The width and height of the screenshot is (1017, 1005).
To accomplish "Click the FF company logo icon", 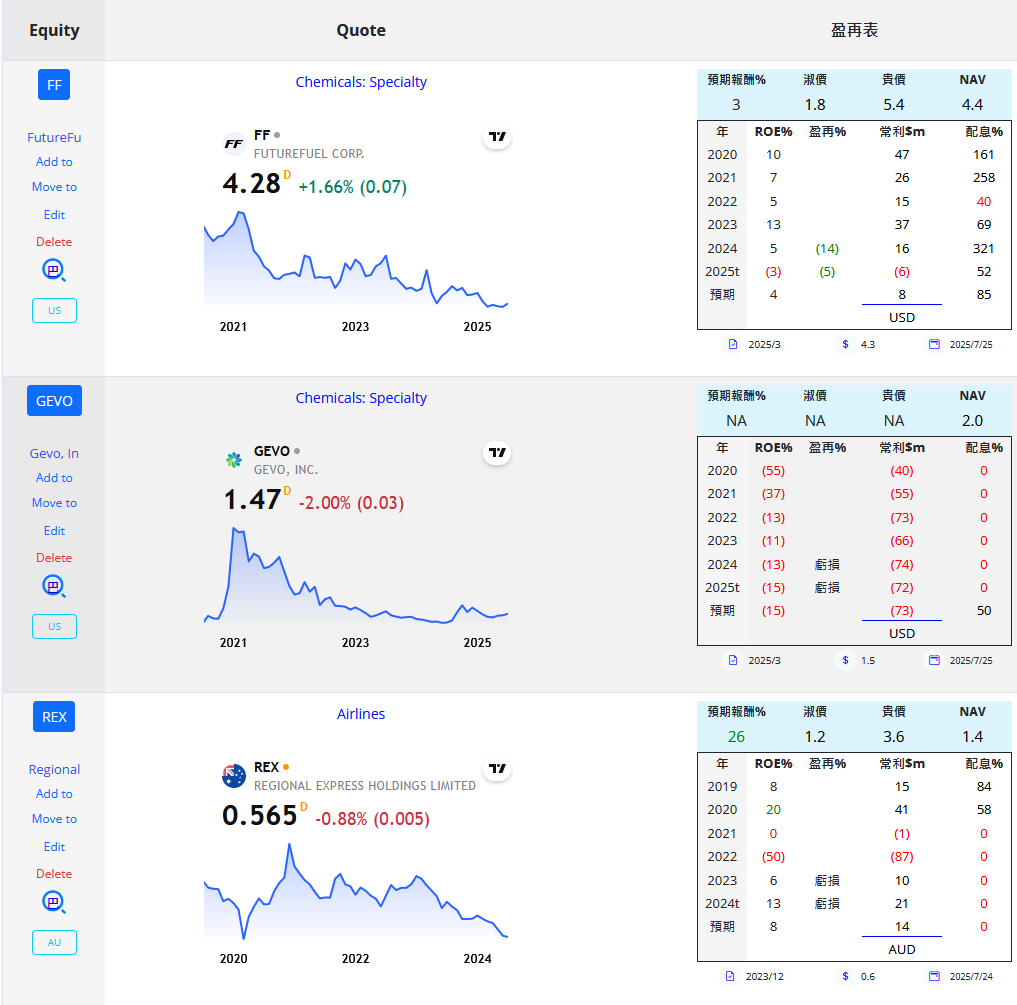I will (x=233, y=144).
